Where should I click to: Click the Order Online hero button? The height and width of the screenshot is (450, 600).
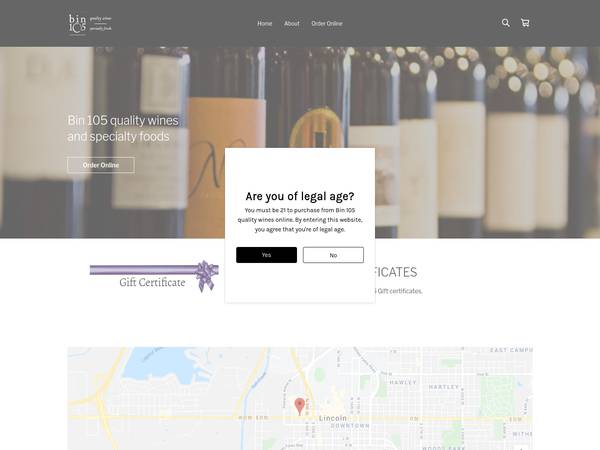101,165
